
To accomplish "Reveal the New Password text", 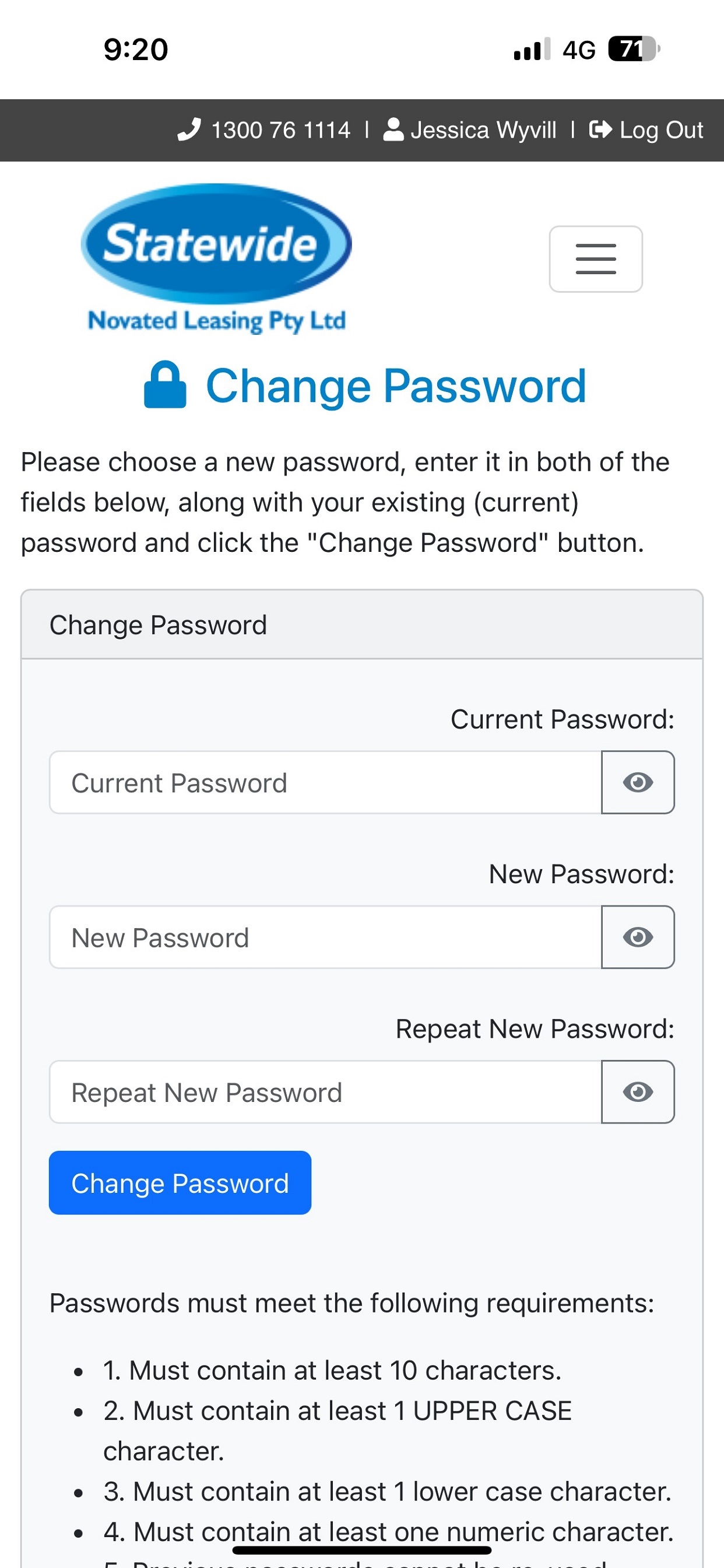I will pyautogui.click(x=638, y=937).
